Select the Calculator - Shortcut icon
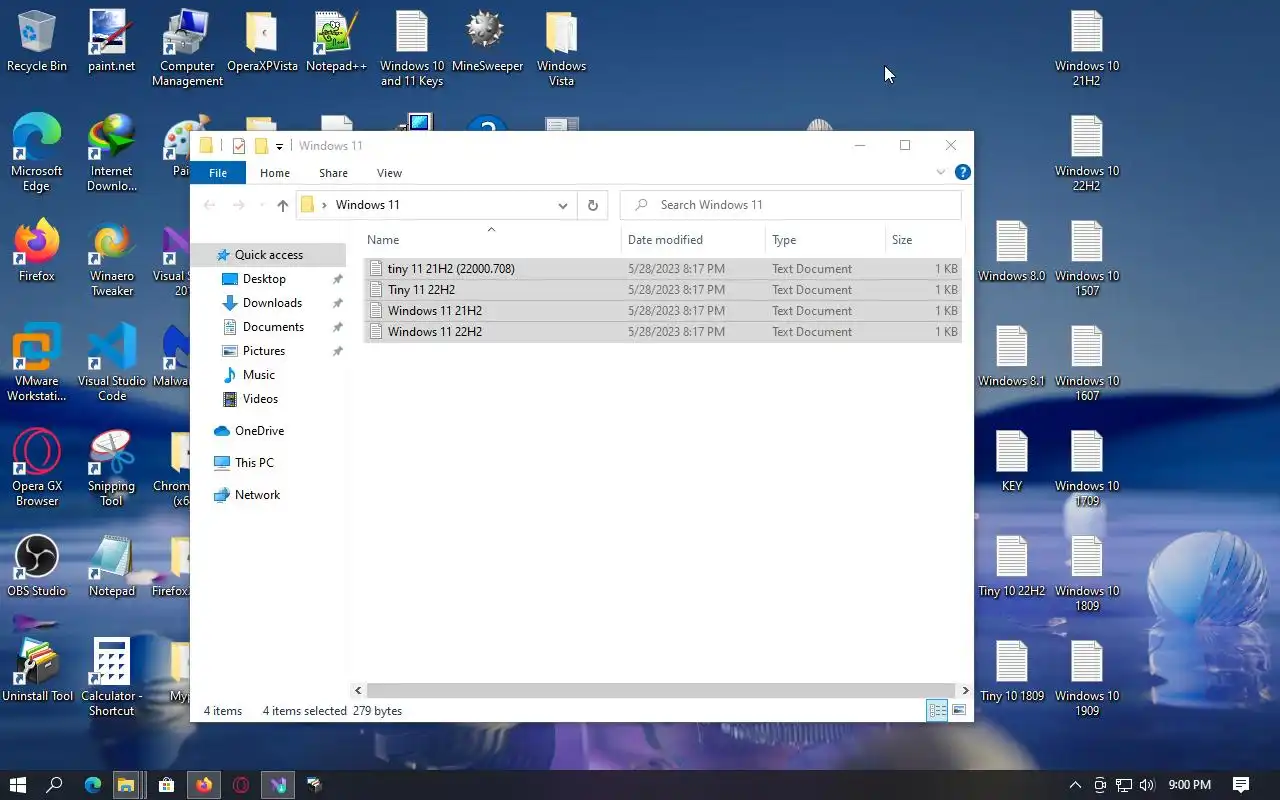 point(111,677)
